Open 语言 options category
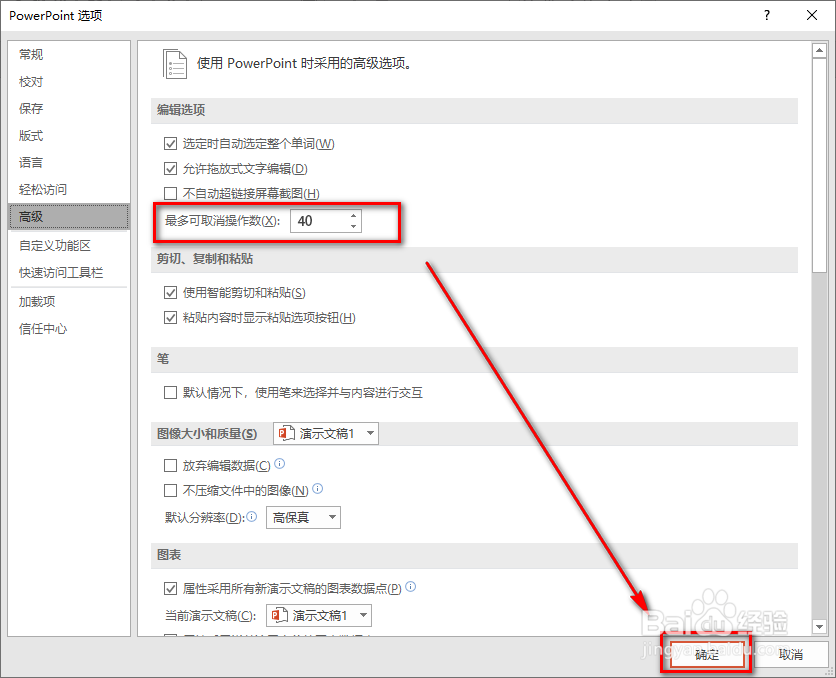This screenshot has height=678, width=836. point(69,163)
